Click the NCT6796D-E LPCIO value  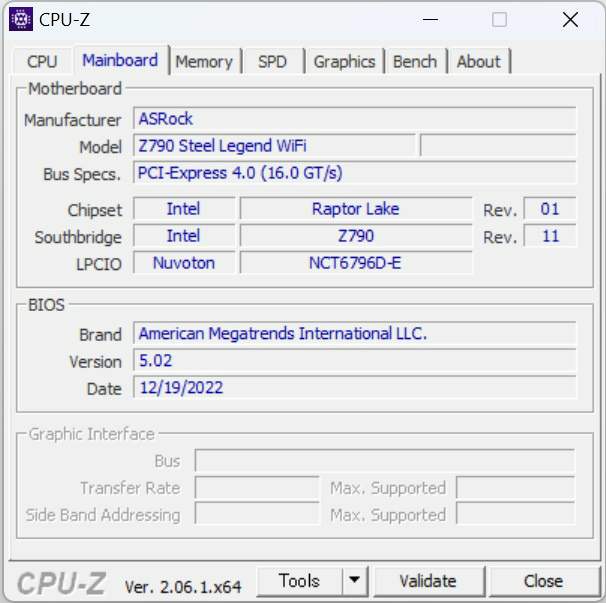pyautogui.click(x=356, y=263)
